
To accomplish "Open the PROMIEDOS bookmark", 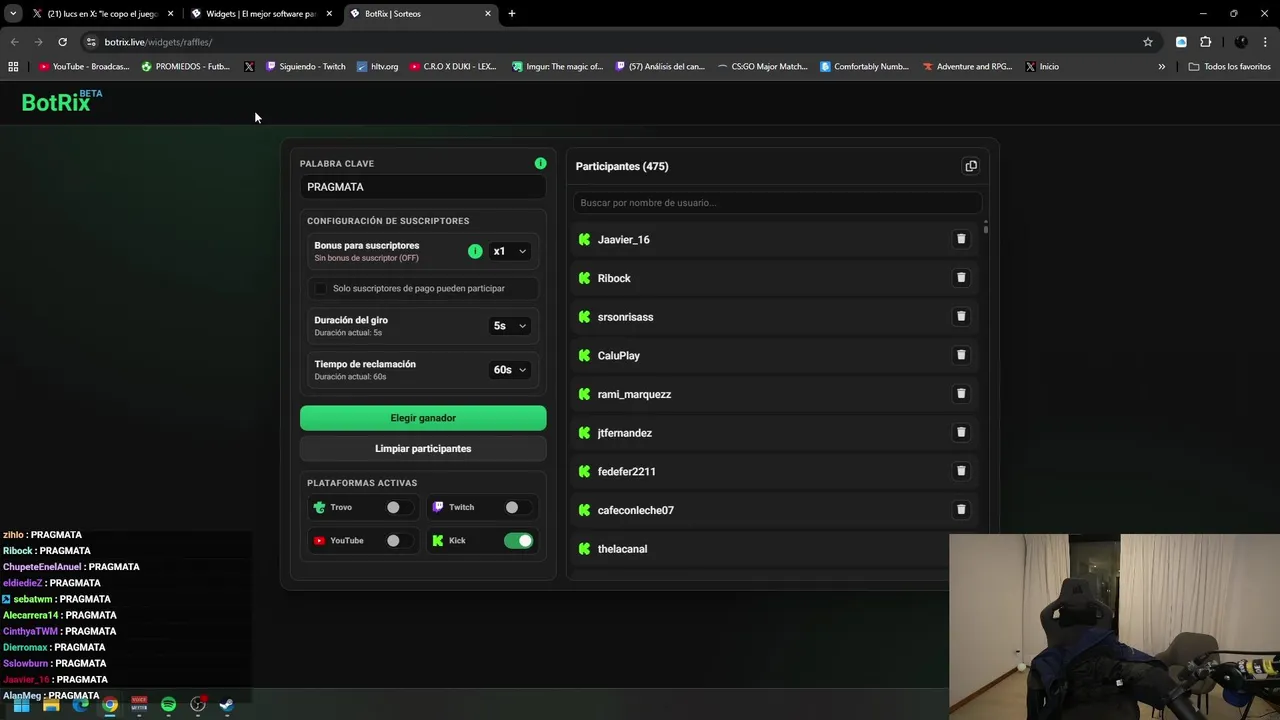I will point(186,67).
